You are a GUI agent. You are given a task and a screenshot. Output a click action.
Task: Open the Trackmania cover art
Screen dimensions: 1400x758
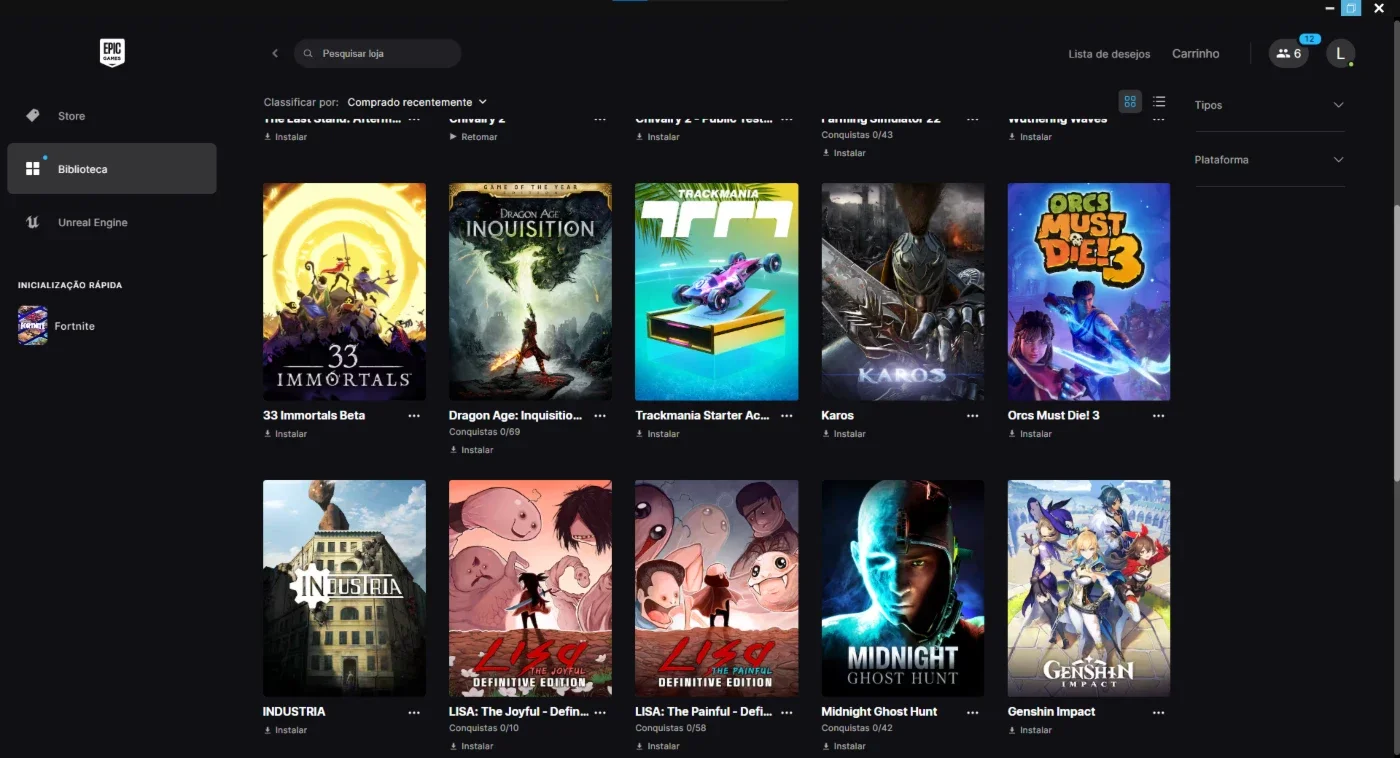click(x=717, y=291)
